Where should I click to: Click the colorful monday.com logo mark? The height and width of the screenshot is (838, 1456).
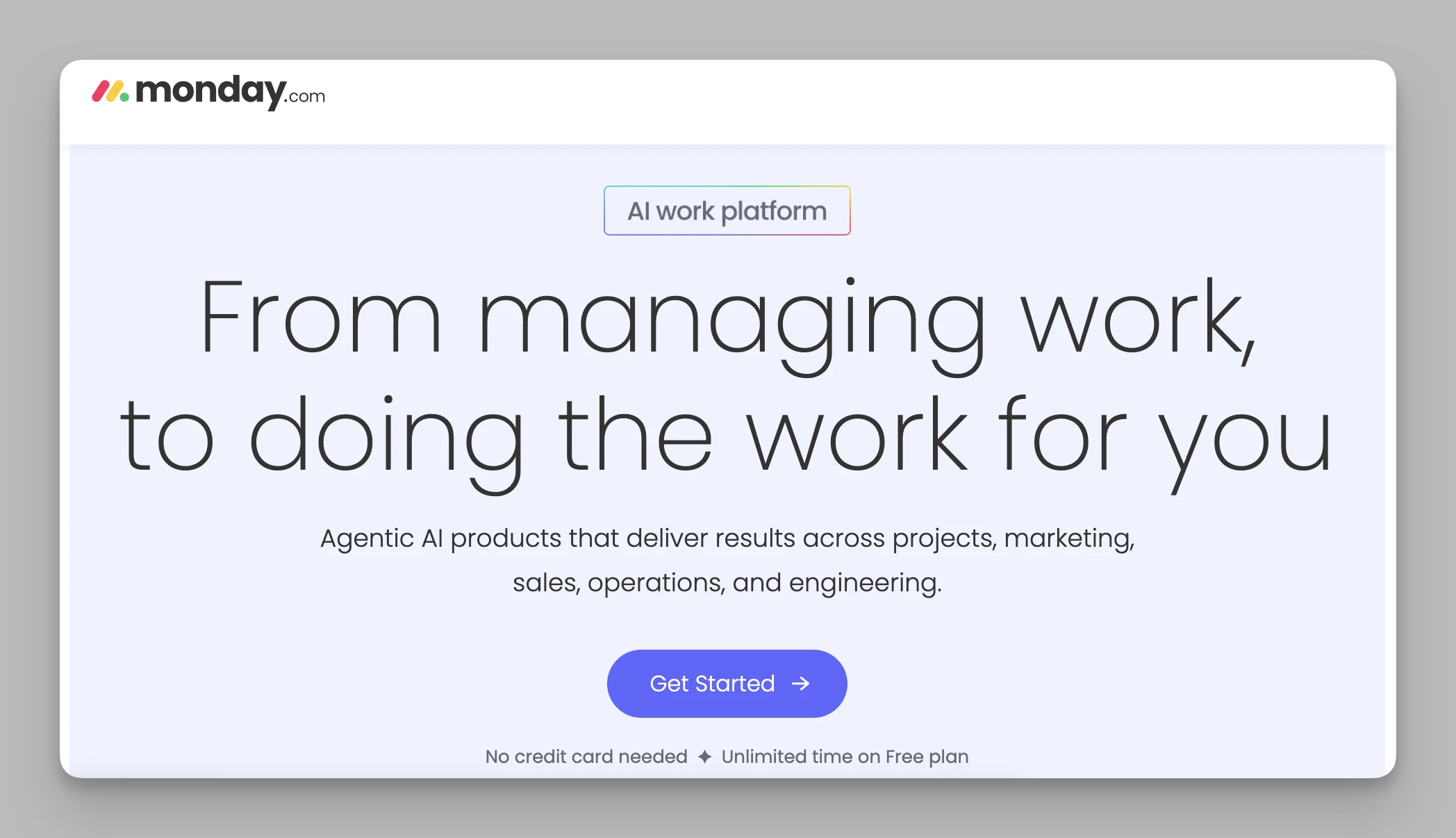(110, 92)
